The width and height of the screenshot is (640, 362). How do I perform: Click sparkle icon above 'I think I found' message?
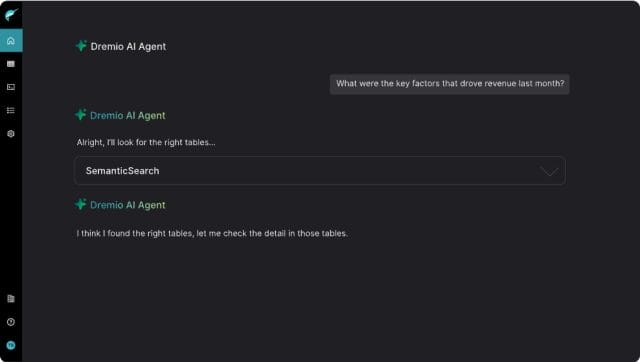(x=80, y=204)
